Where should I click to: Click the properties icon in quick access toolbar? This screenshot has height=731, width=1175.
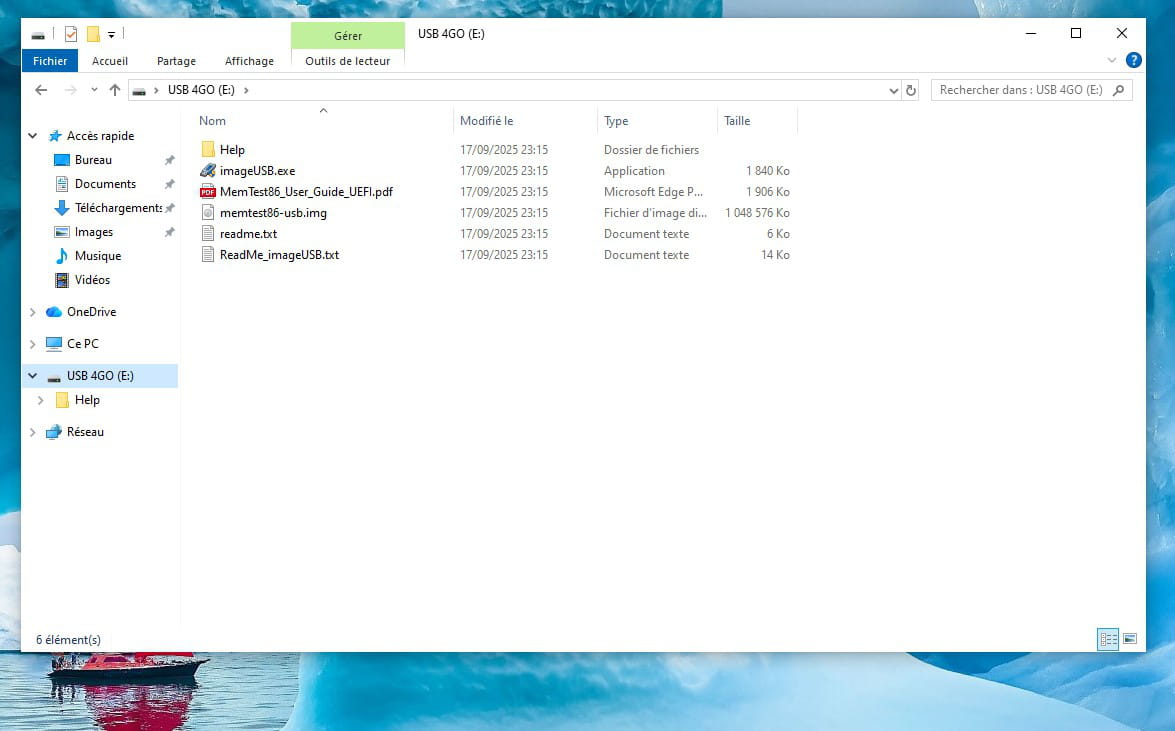pyautogui.click(x=71, y=34)
